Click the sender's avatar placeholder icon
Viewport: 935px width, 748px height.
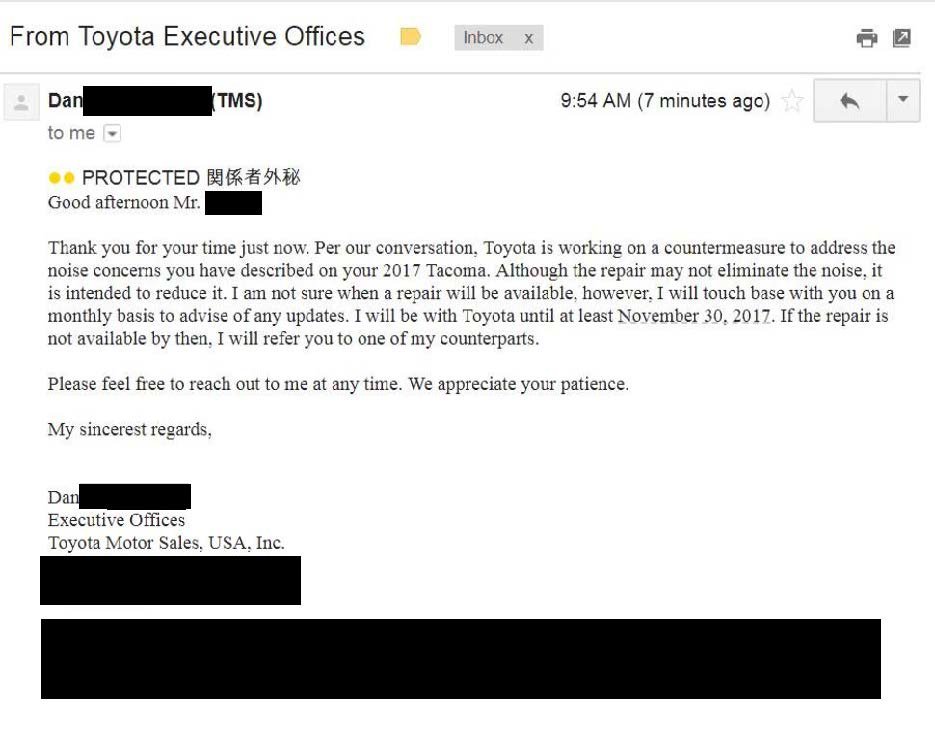tap(21, 103)
